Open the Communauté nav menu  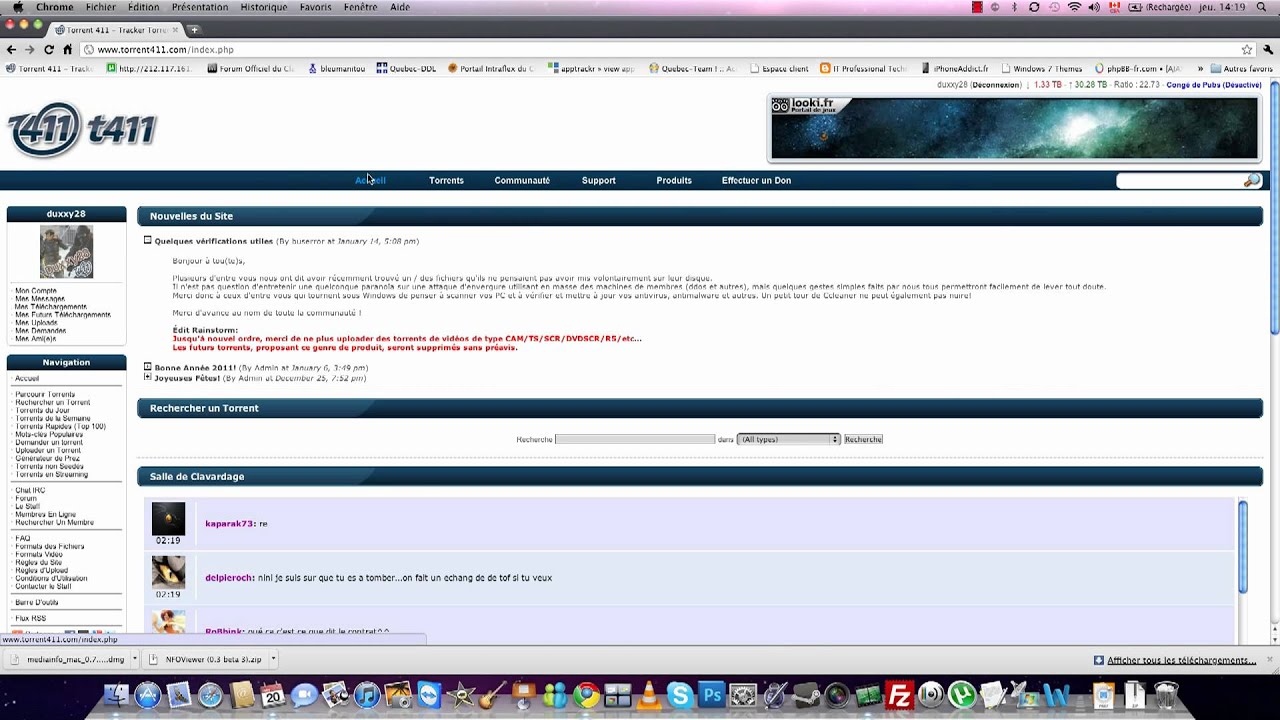(522, 180)
